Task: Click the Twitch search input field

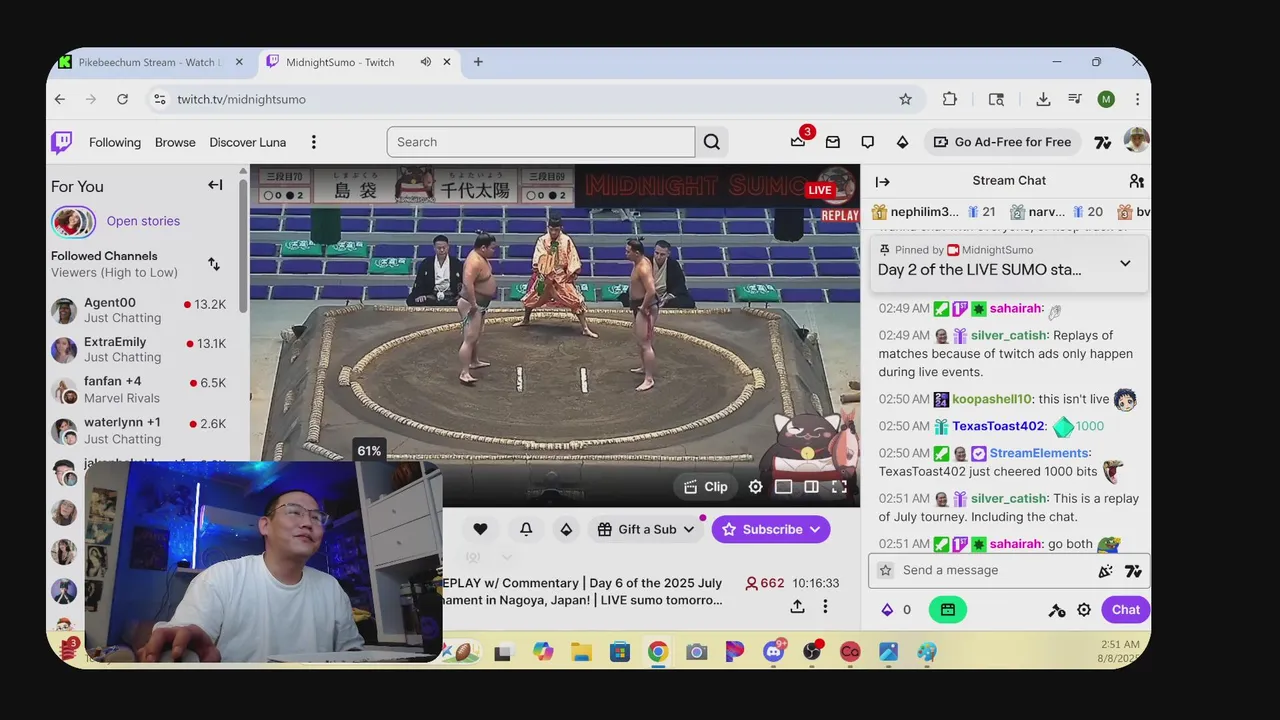Action: click(541, 142)
